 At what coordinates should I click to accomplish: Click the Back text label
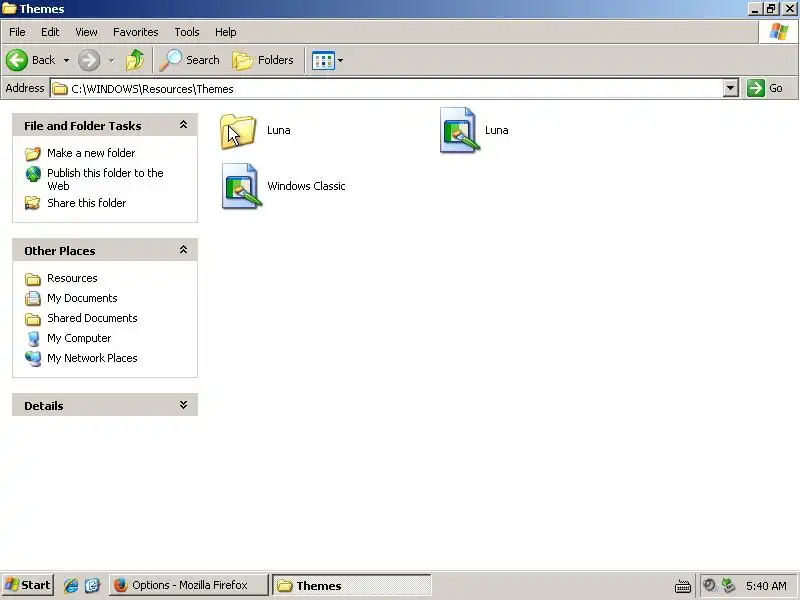point(43,60)
